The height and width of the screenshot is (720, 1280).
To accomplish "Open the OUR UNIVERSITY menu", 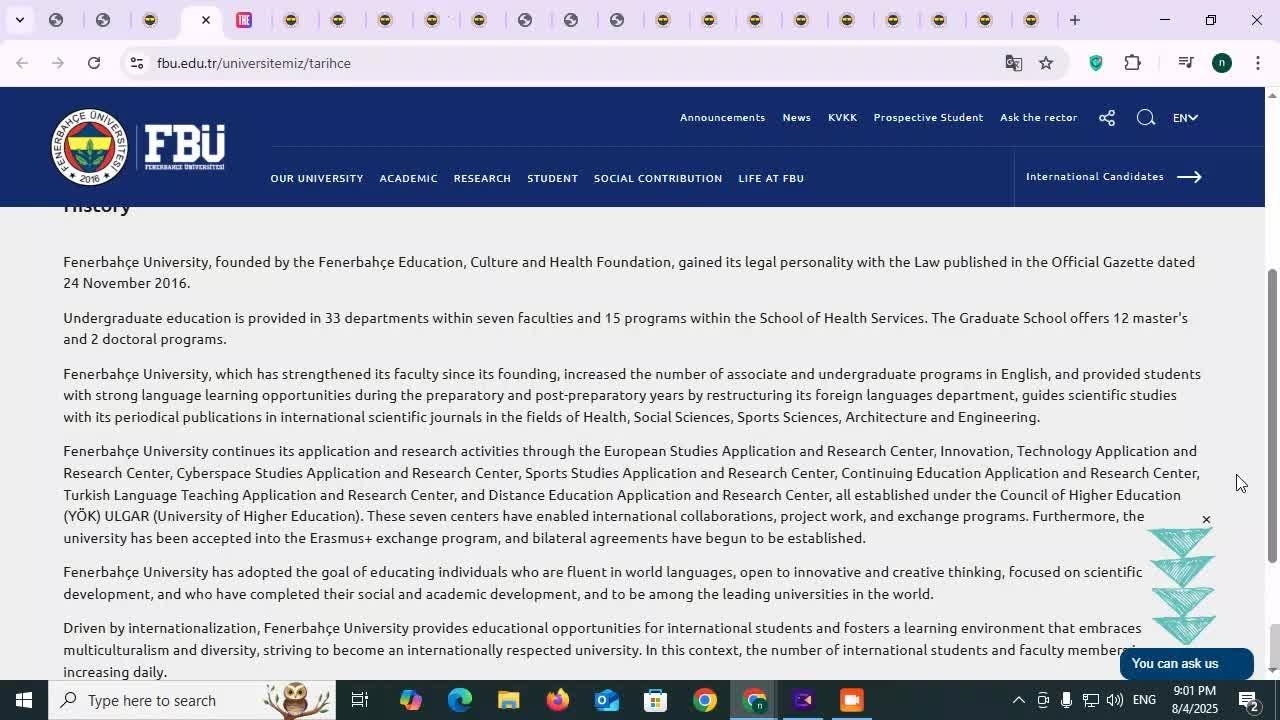I will [316, 178].
